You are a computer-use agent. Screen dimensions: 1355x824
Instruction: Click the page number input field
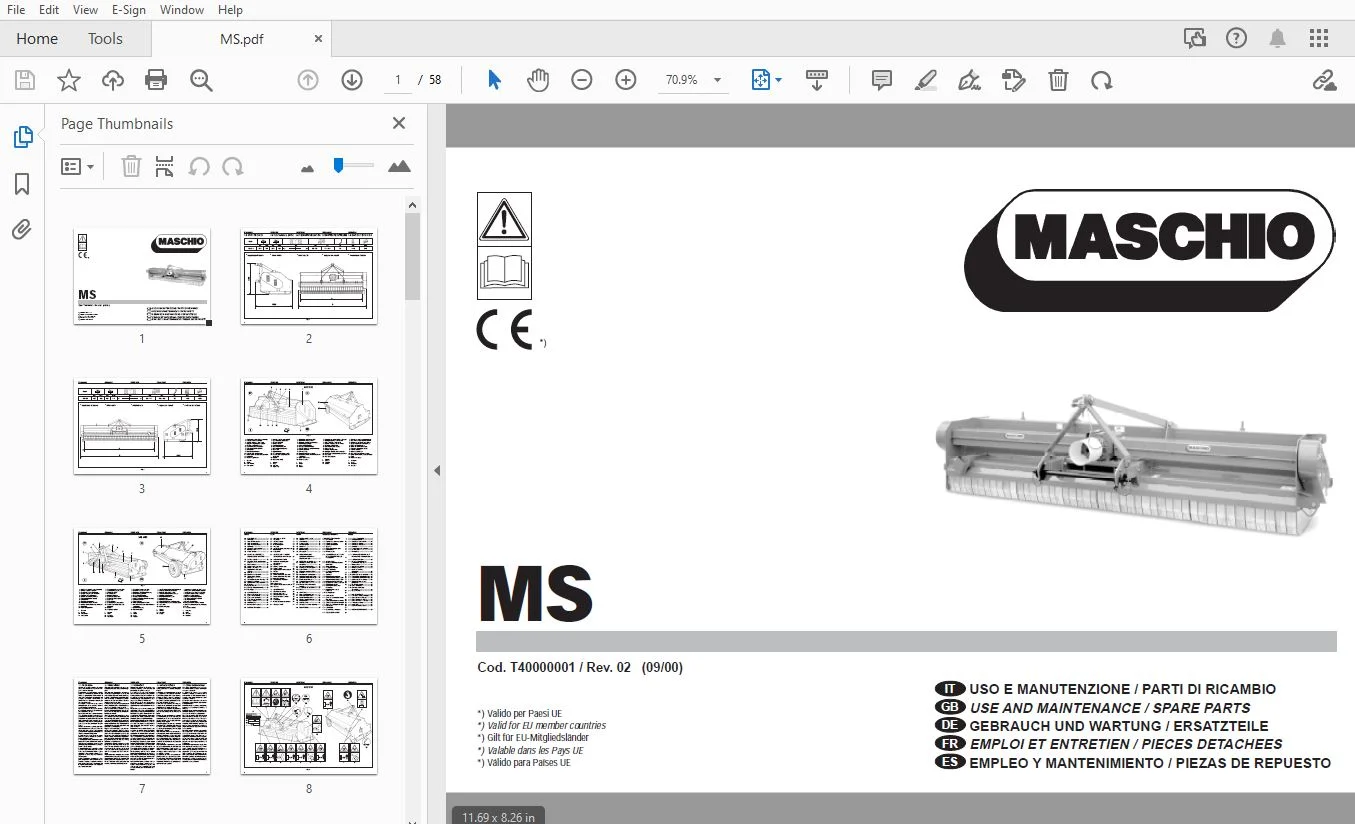tap(398, 80)
